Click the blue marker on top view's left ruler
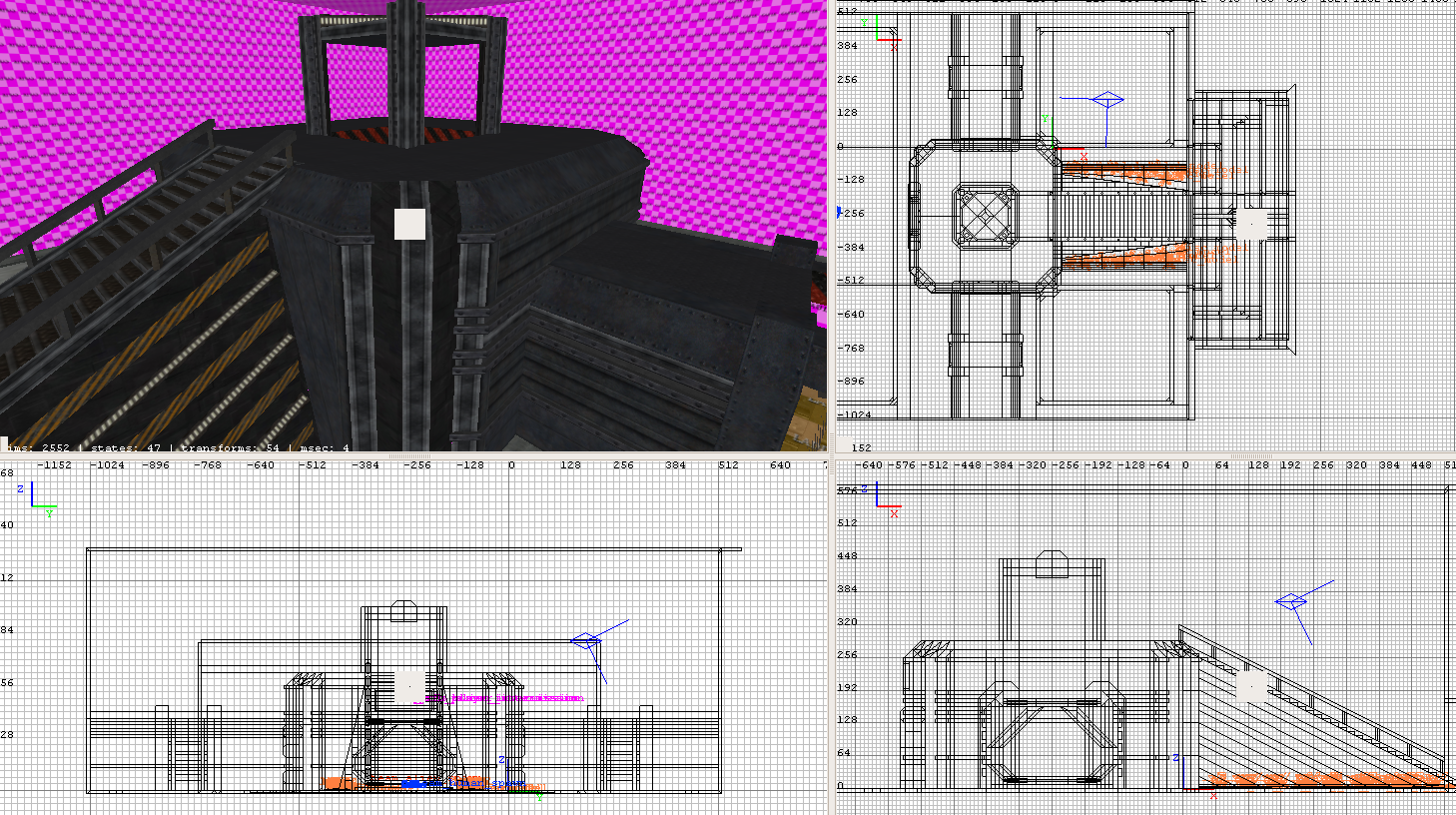The height and width of the screenshot is (815, 1456). (839, 213)
